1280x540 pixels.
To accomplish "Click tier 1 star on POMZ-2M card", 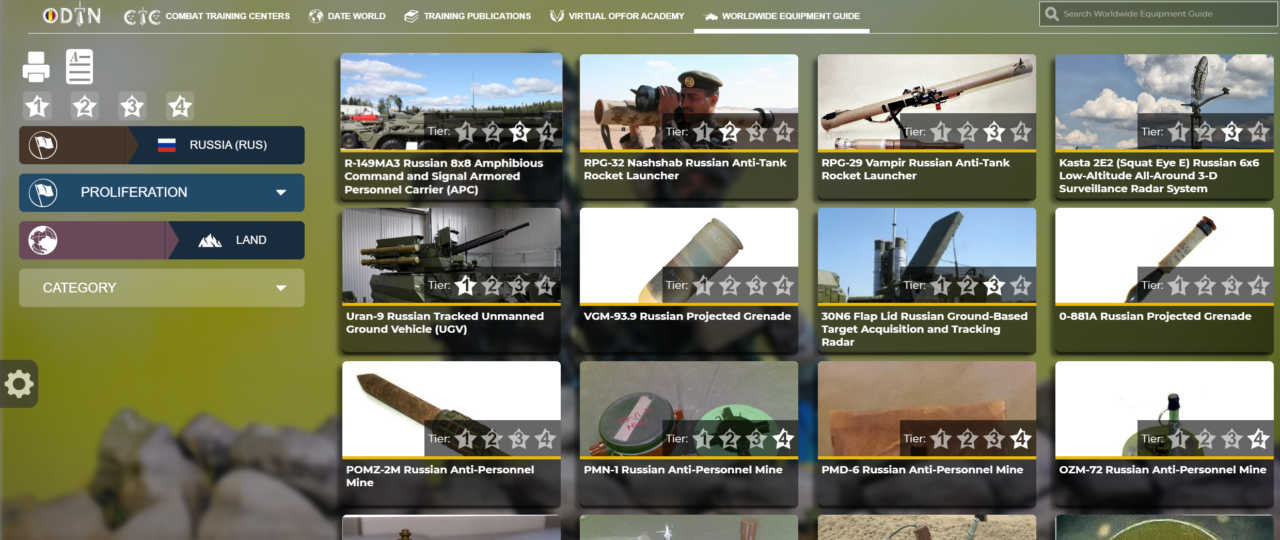I will (x=465, y=439).
